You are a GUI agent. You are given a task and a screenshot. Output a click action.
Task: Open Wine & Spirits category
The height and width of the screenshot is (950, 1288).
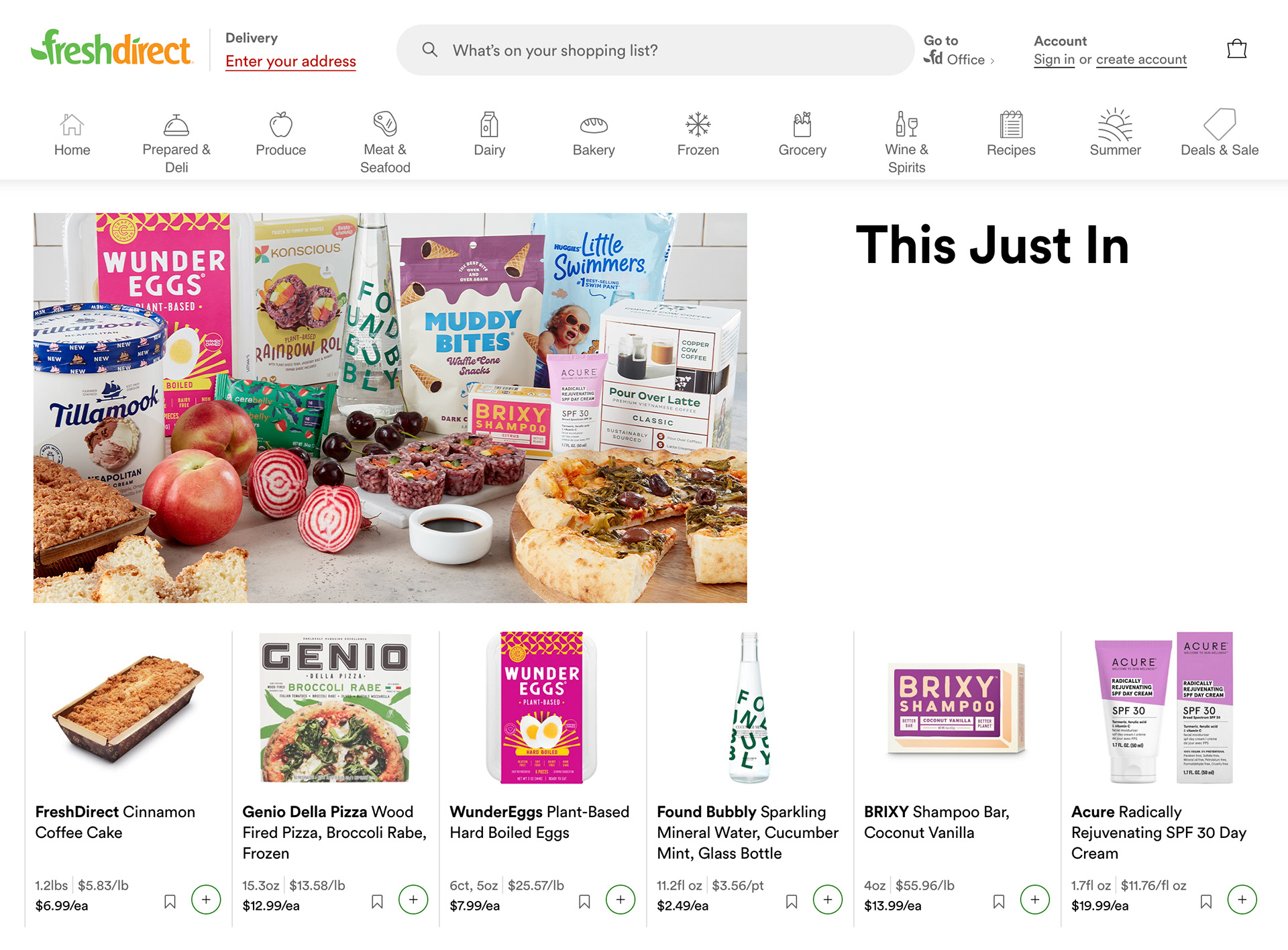pyautogui.click(x=906, y=142)
